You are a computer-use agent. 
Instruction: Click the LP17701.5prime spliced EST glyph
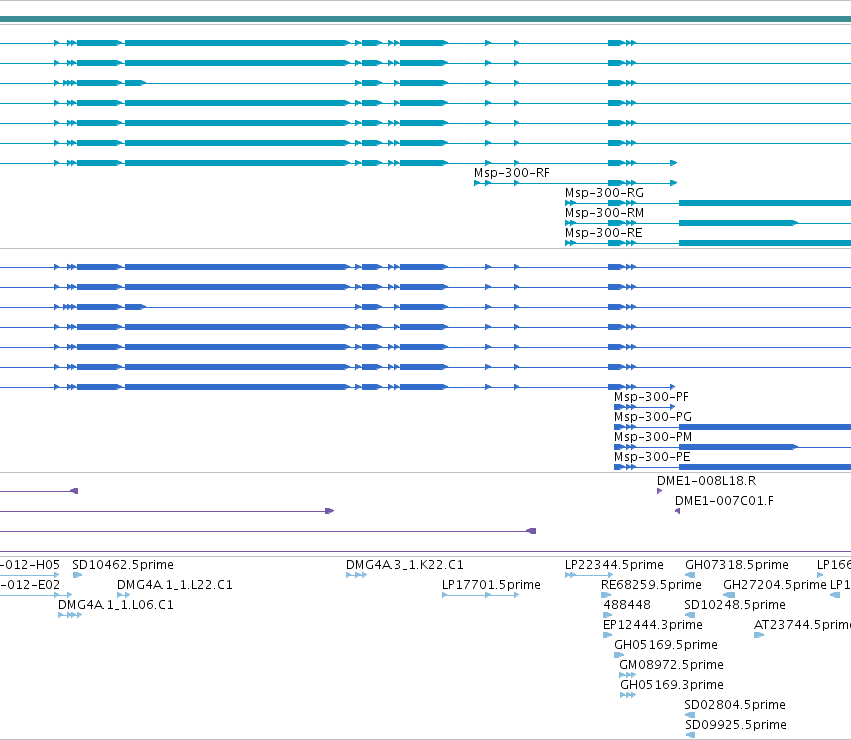[x=480, y=595]
